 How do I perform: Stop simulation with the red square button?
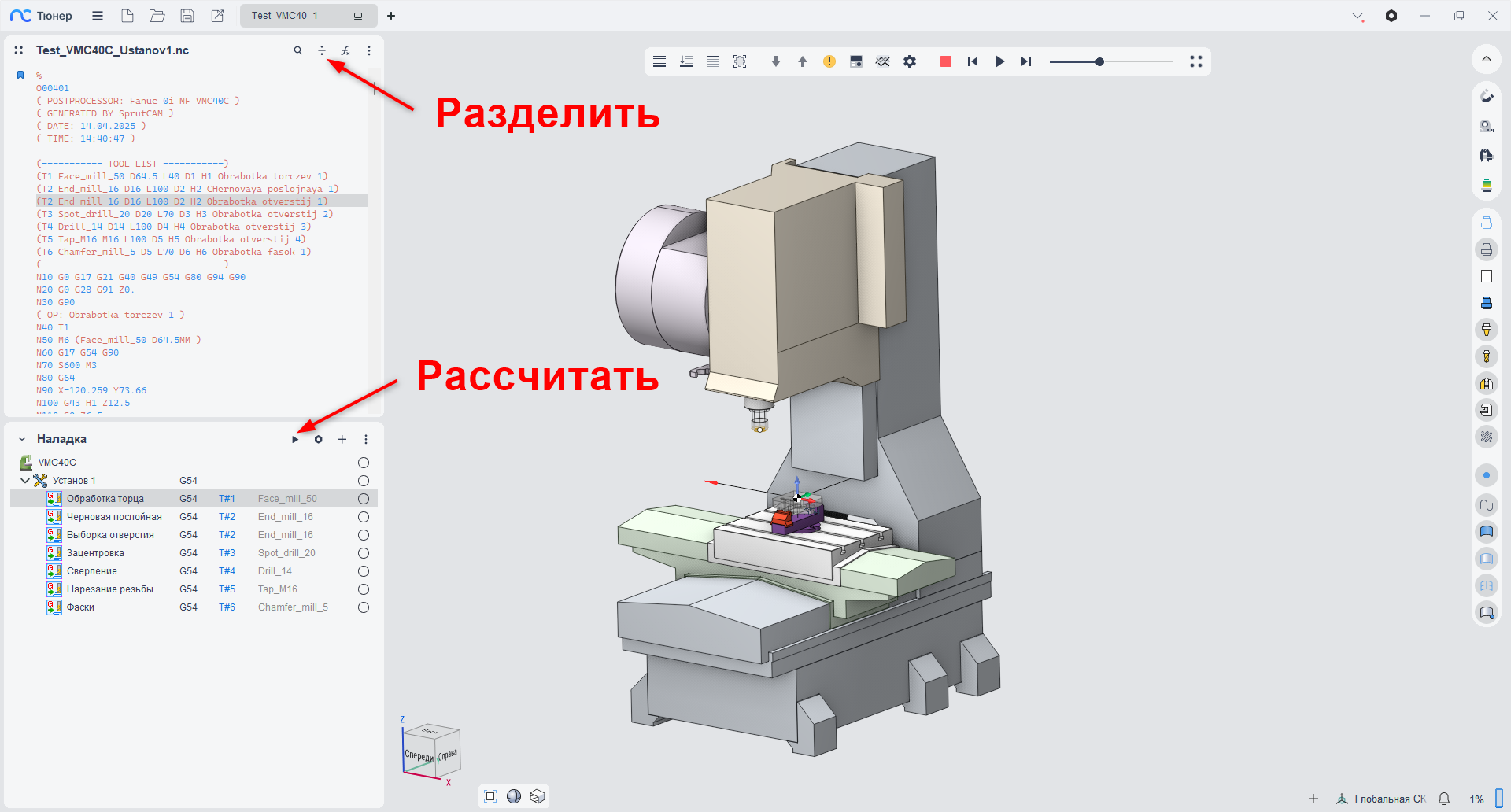[946, 61]
